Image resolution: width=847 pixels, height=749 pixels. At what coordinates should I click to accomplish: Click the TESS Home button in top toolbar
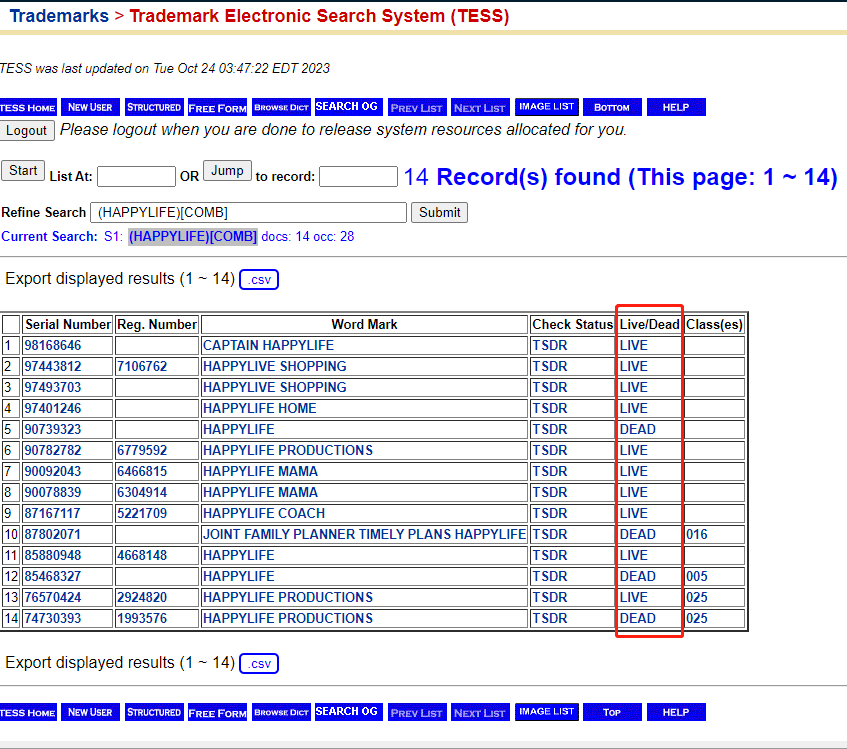tap(27, 107)
